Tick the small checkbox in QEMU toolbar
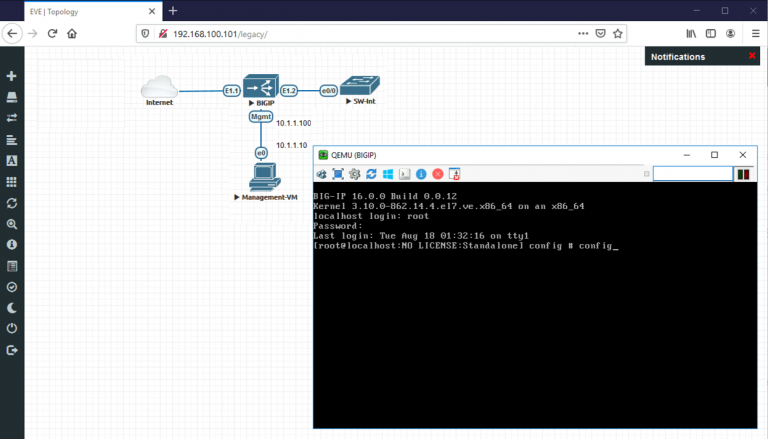Screen dimensions: 768x439 tap(647, 174)
